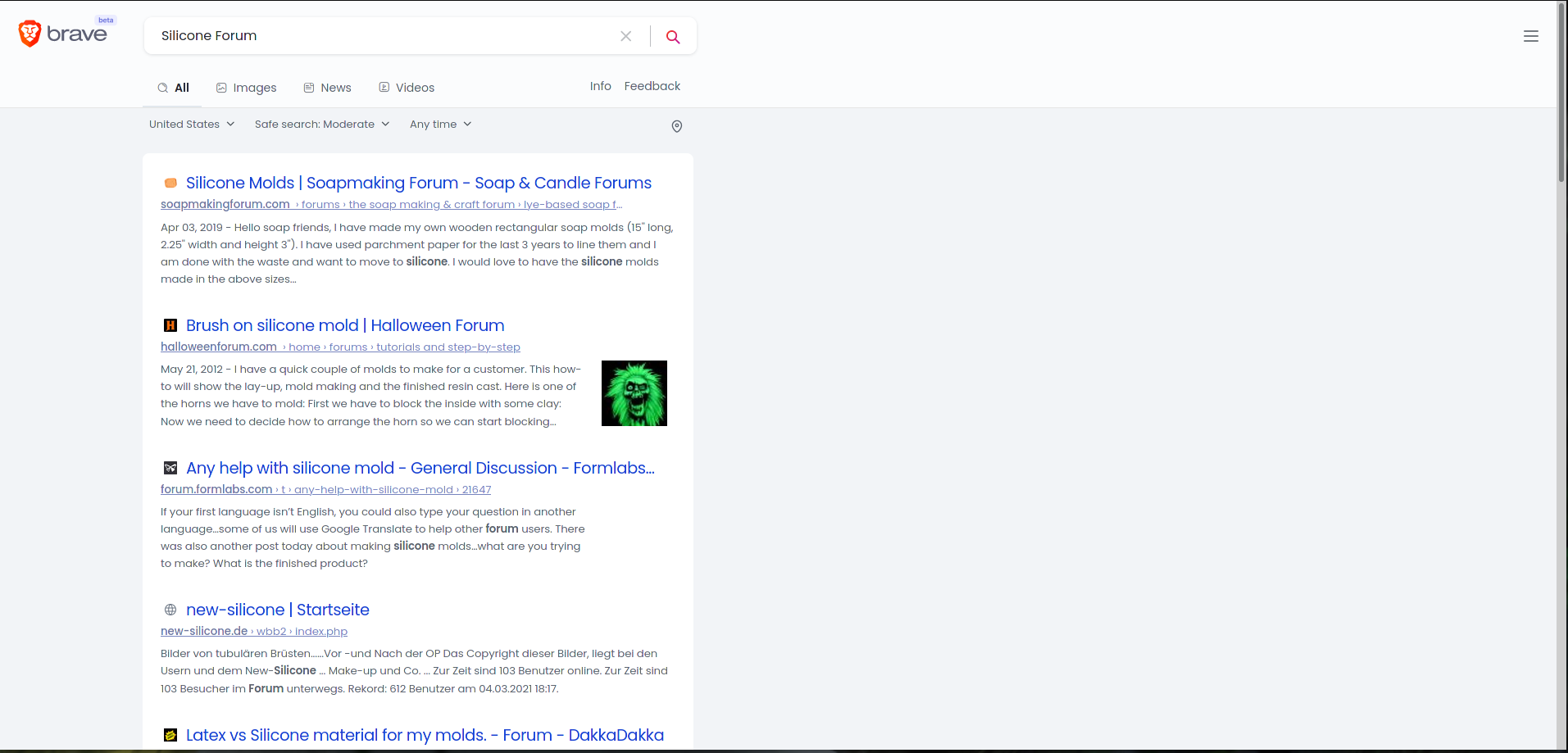Expand the United States region dropdown
Image resolution: width=1568 pixels, height=753 pixels.
[x=192, y=125]
